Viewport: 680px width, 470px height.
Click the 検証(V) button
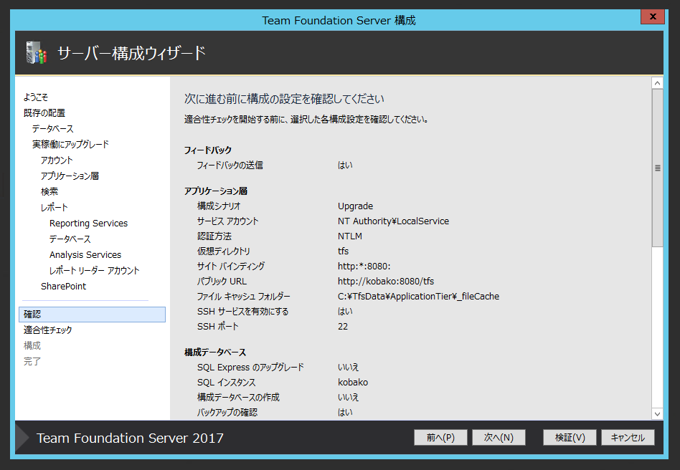click(570, 437)
